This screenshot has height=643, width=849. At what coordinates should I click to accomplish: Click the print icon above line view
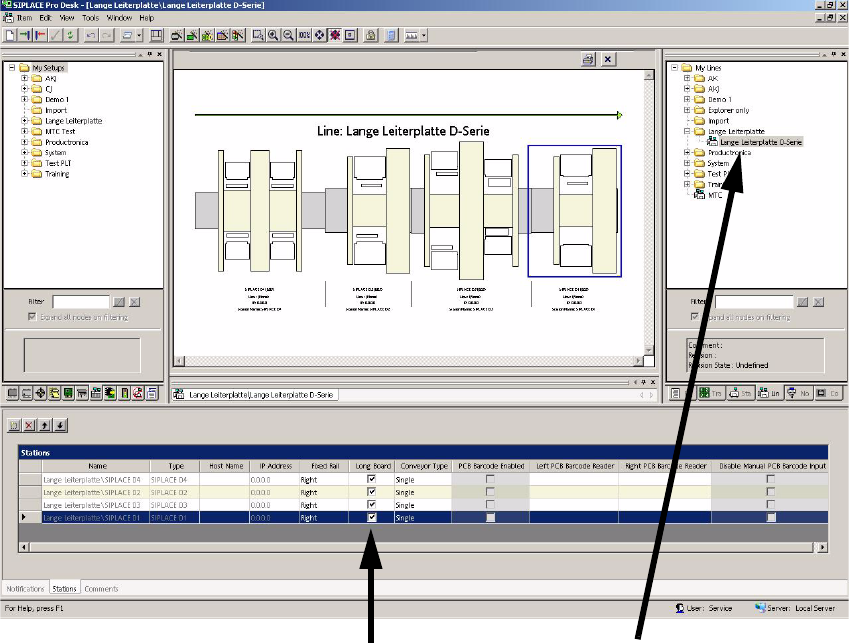tap(588, 60)
